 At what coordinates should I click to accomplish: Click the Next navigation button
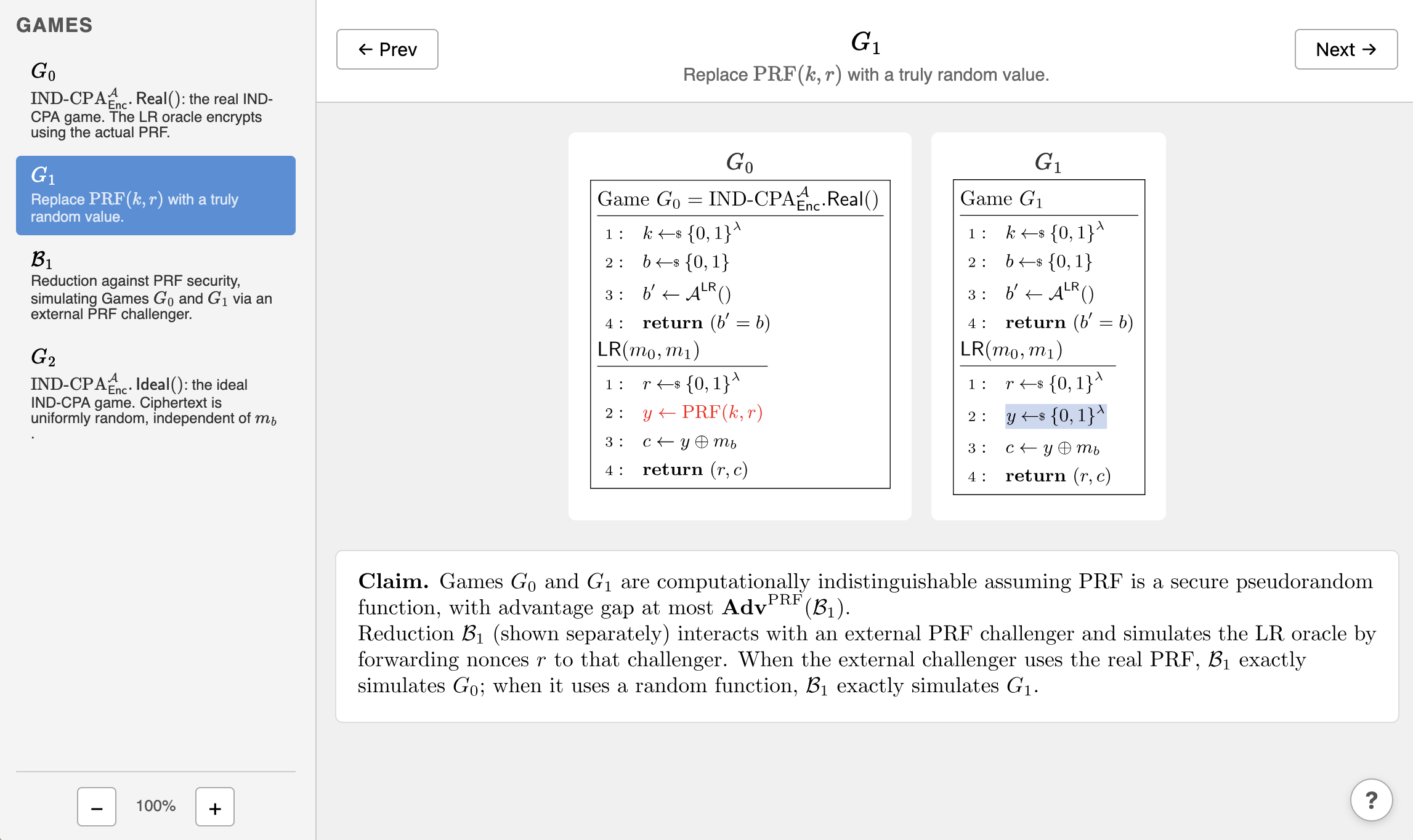[1346, 49]
